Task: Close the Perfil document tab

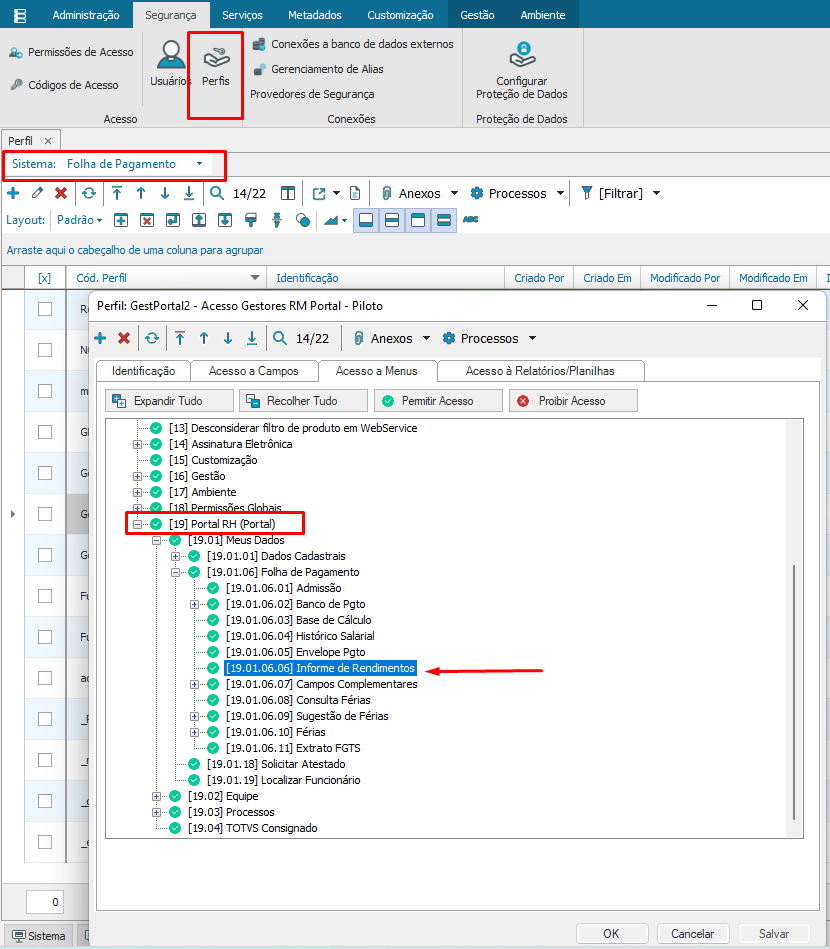Action: (48, 141)
